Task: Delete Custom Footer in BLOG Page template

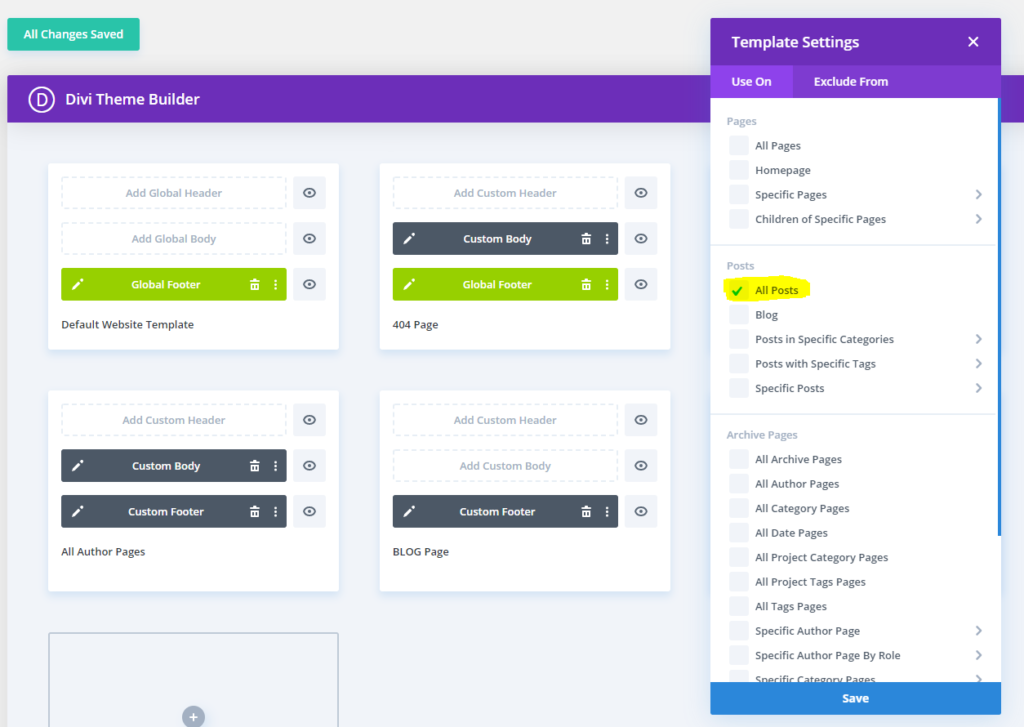Action: tap(586, 512)
